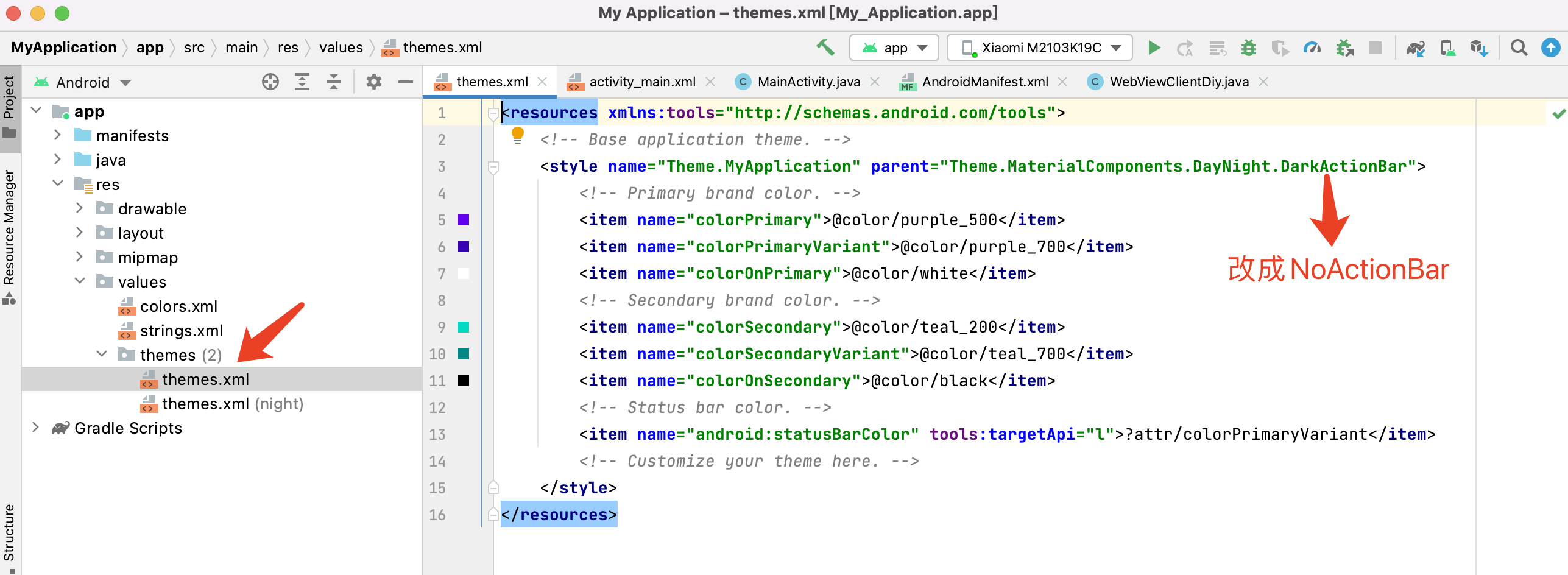Switch to the MainActivity.java tab
Image resolution: width=1568 pixels, height=575 pixels.
(808, 82)
